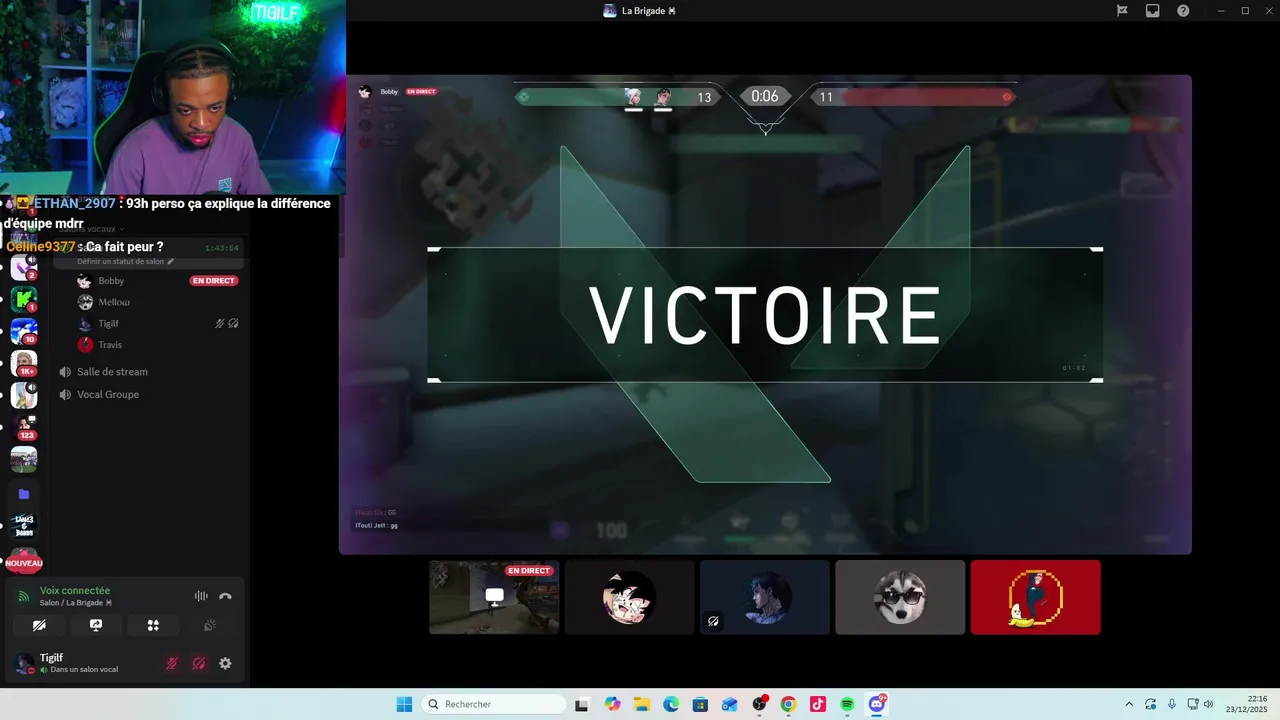
Task: Open green K server icon with badge 1
Action: (24, 299)
